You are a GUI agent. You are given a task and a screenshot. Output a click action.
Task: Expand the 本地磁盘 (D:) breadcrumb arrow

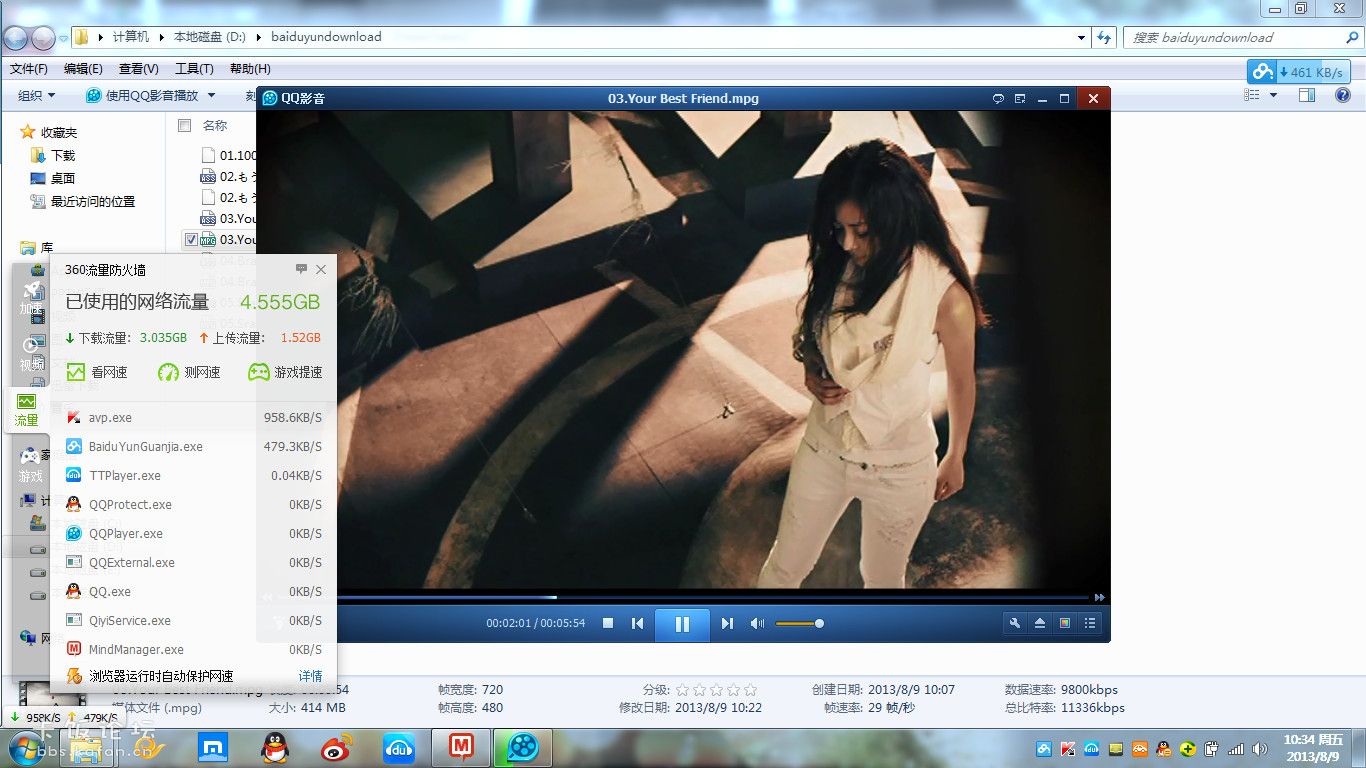pyautogui.click(x=258, y=37)
